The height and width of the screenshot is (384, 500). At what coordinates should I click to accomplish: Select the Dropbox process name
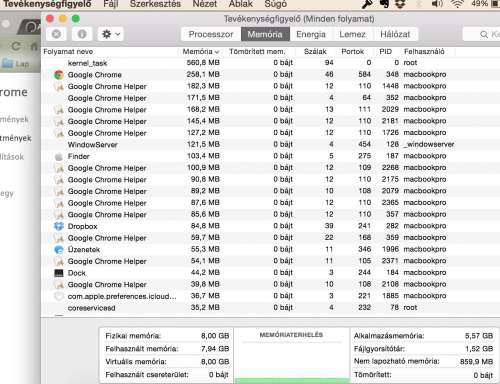[82, 226]
